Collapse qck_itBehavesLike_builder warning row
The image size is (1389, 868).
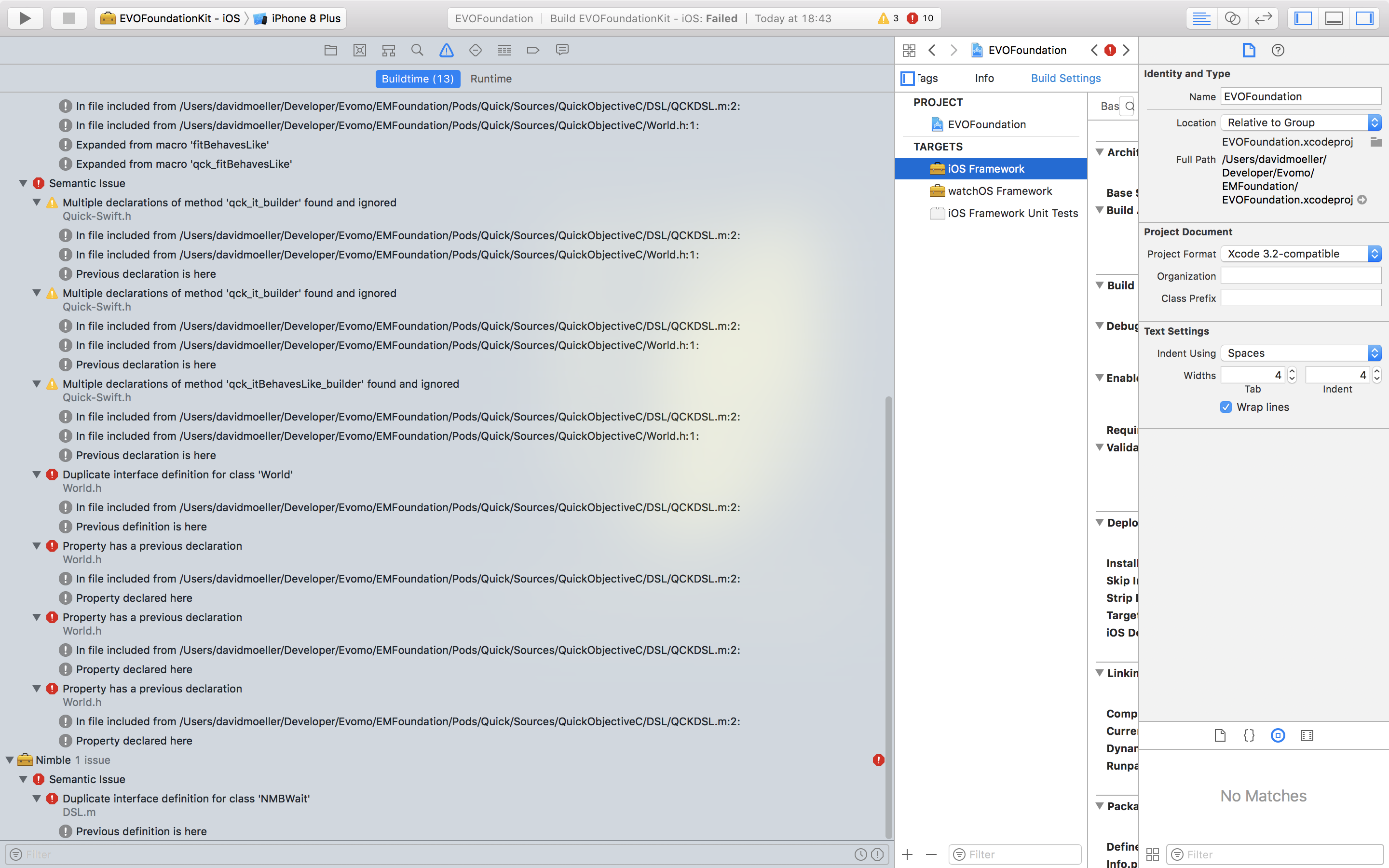[x=37, y=384]
